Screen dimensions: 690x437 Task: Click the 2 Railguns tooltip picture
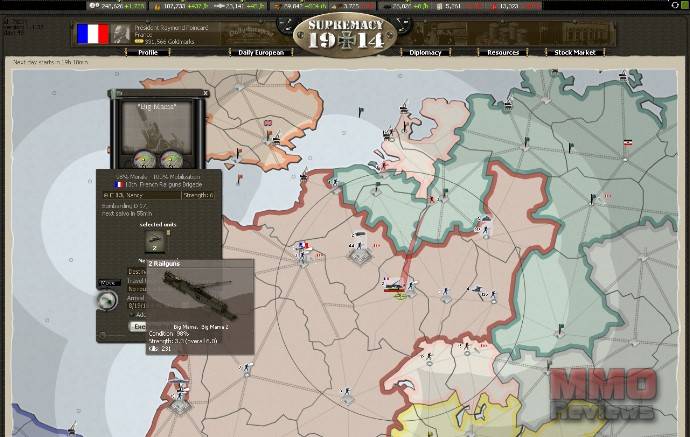point(200,295)
